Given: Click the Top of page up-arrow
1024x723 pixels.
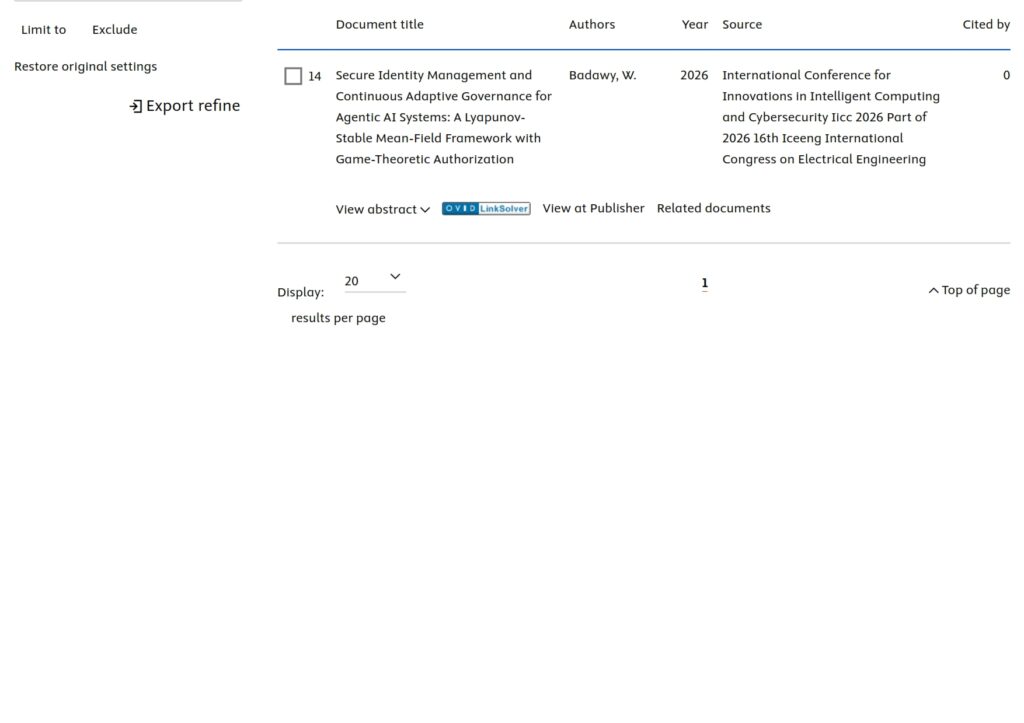Looking at the screenshot, I should point(933,290).
